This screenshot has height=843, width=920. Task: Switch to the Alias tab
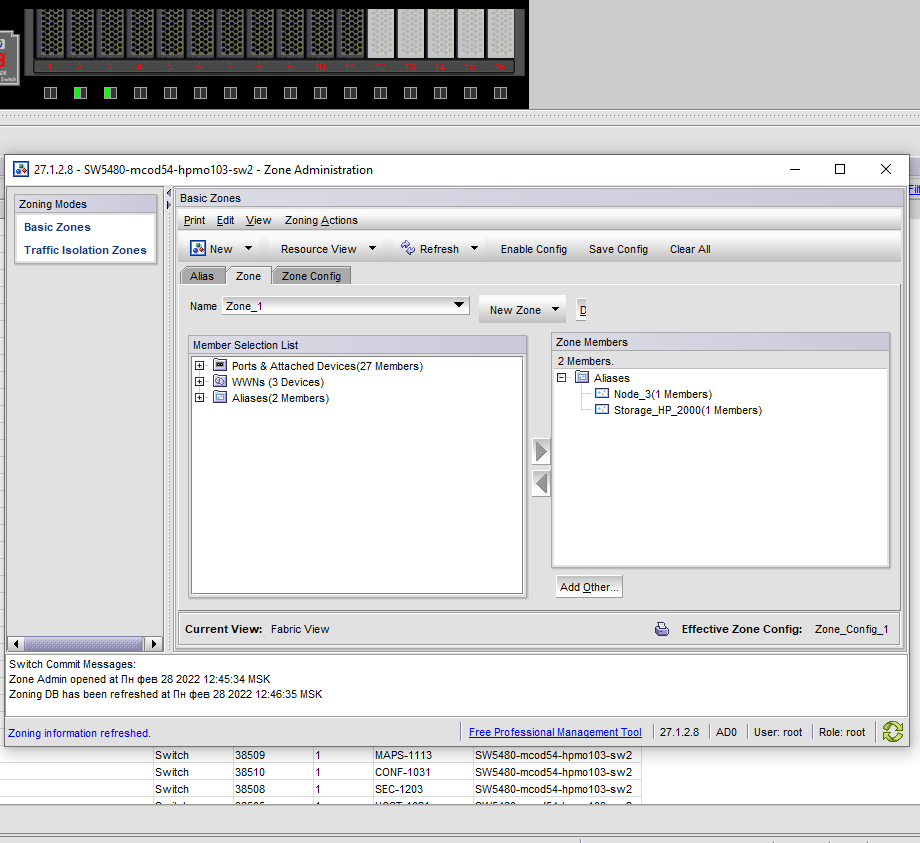pos(202,276)
